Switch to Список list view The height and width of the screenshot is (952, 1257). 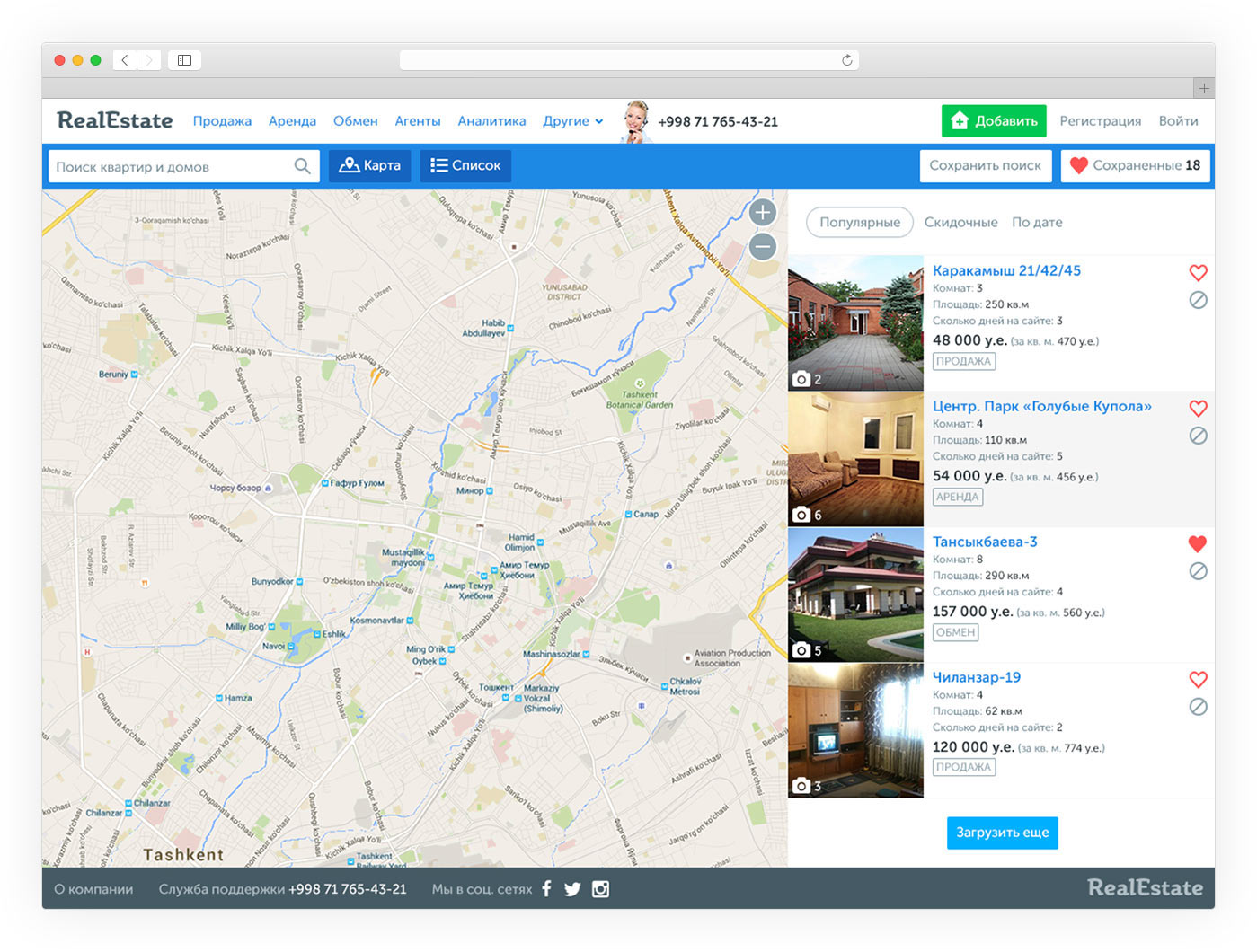coord(465,166)
